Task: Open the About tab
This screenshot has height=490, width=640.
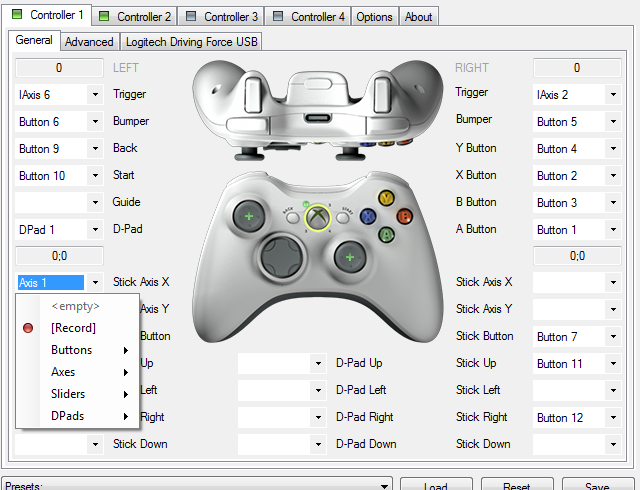Action: click(x=418, y=17)
